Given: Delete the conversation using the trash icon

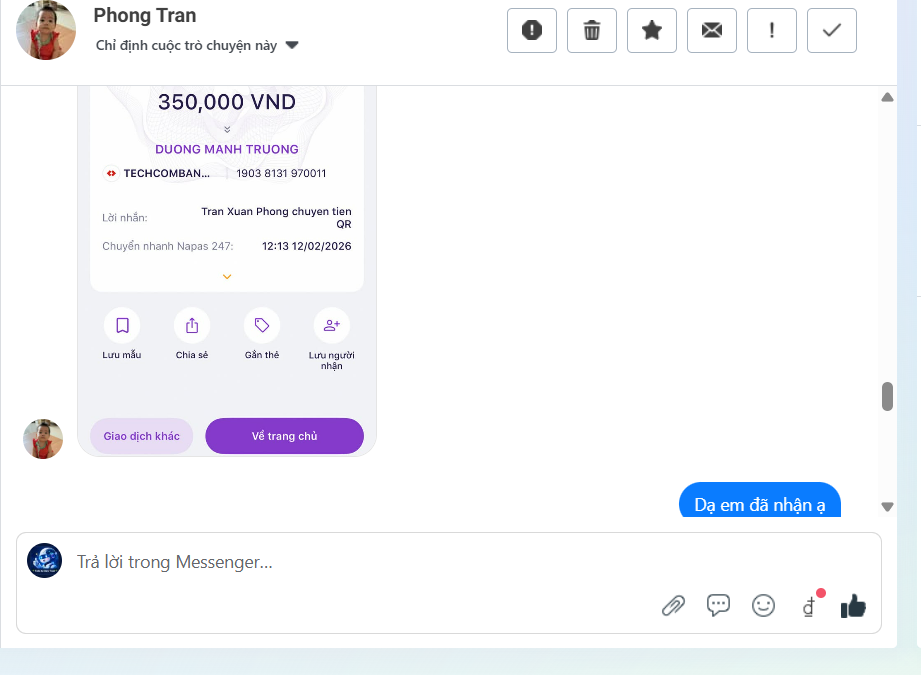Looking at the screenshot, I should click(x=591, y=30).
